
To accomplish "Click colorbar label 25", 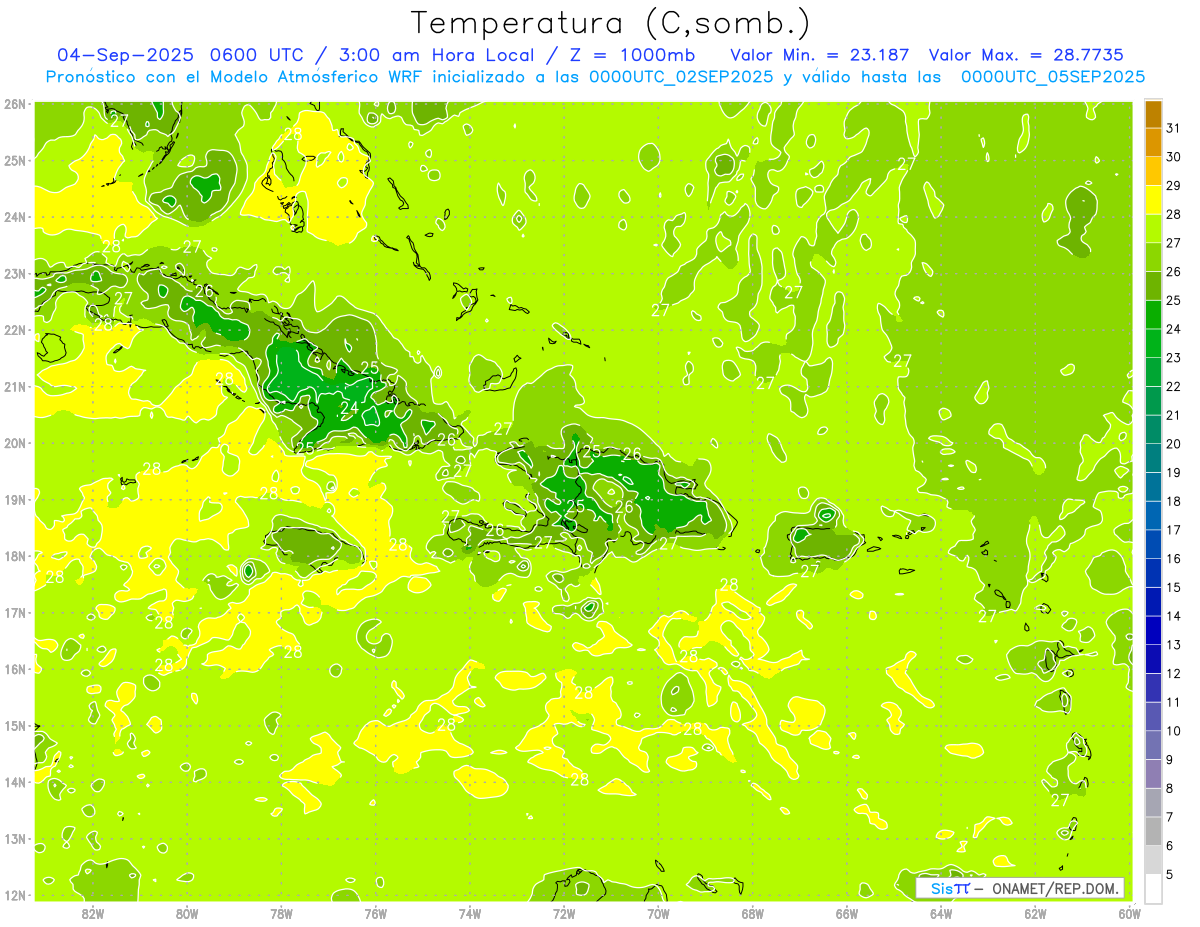I will 1173,300.
